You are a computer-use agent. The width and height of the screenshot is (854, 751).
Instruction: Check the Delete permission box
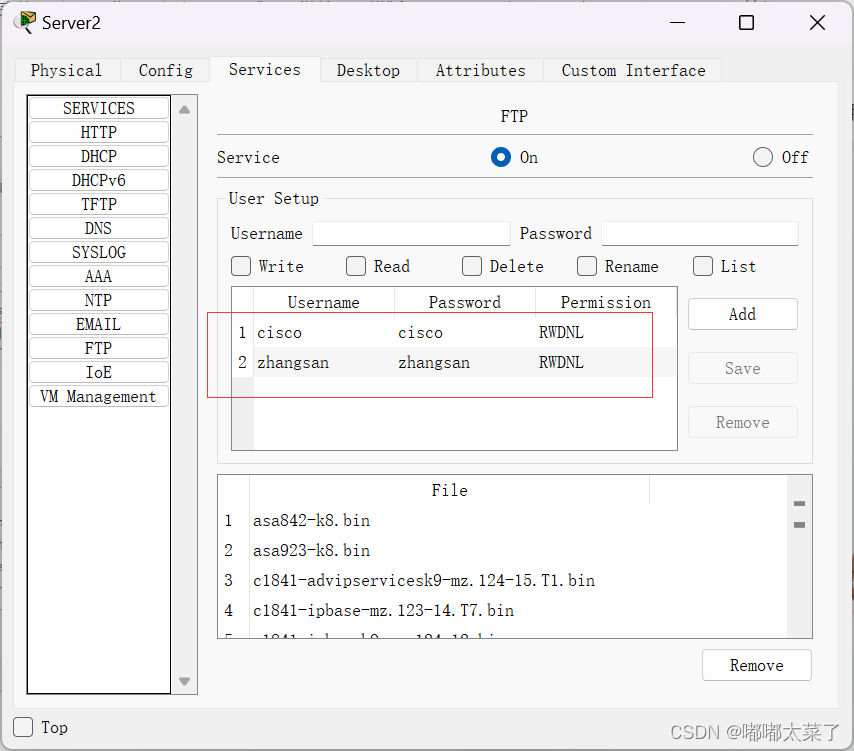pos(472,266)
